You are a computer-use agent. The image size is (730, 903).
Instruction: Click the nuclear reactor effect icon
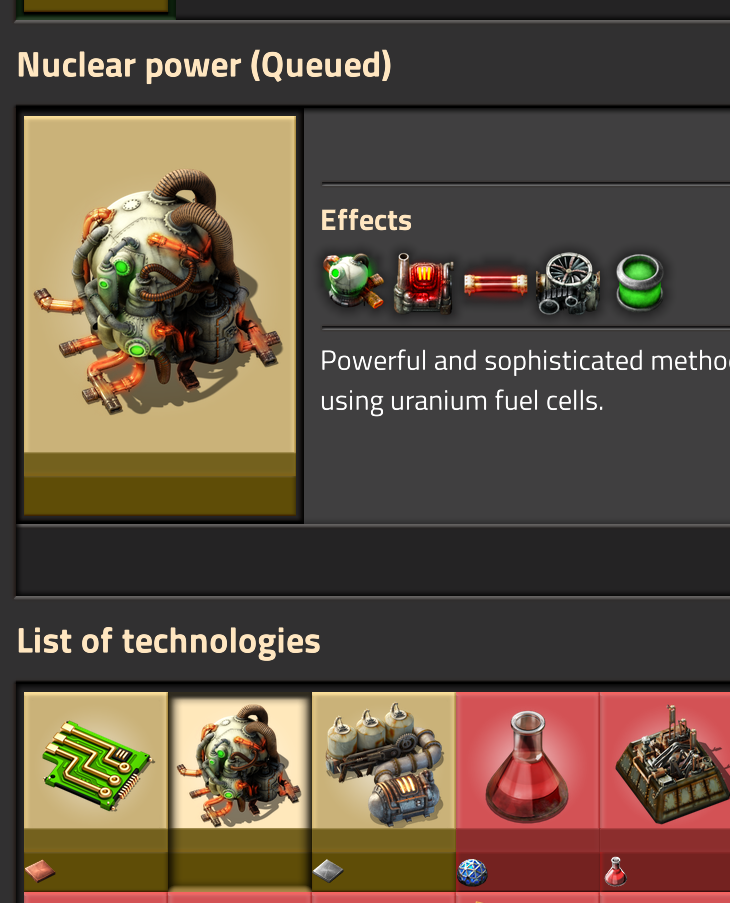coord(353,282)
